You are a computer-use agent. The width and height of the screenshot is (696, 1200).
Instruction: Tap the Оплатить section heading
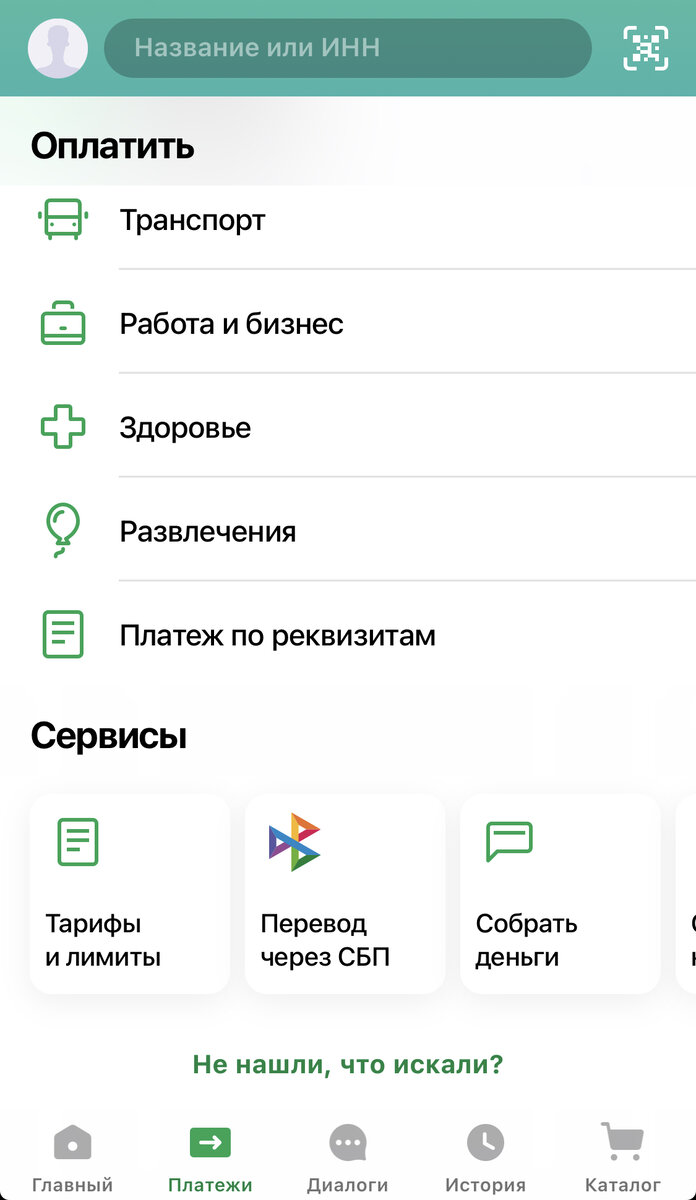tap(112, 147)
